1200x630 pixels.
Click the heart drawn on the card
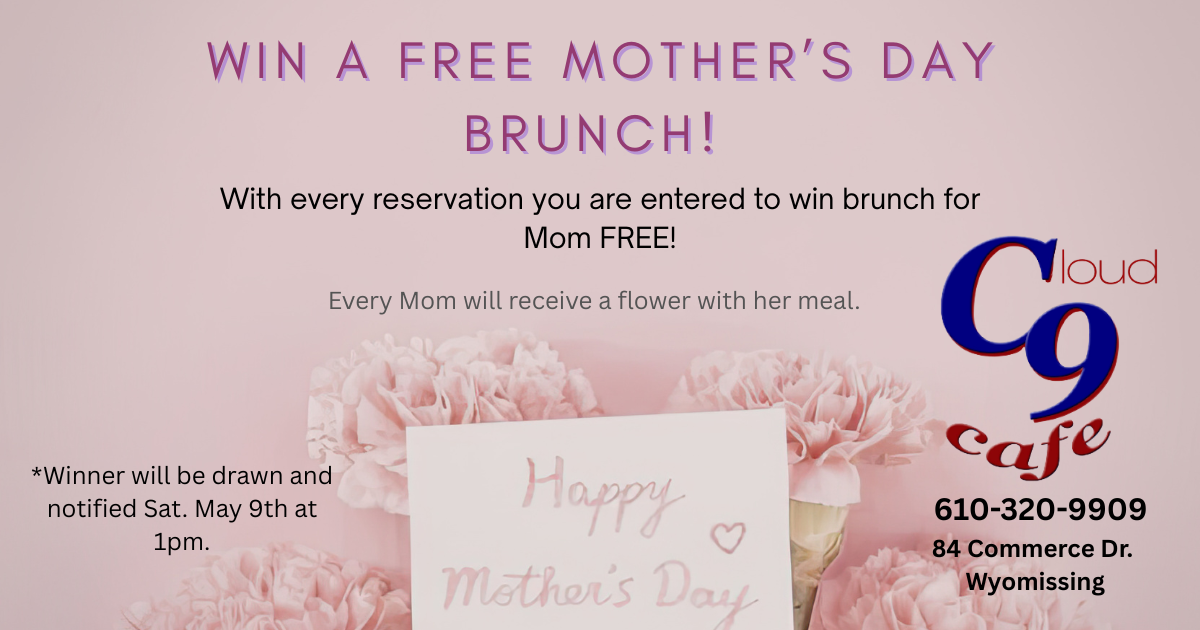click(x=727, y=537)
